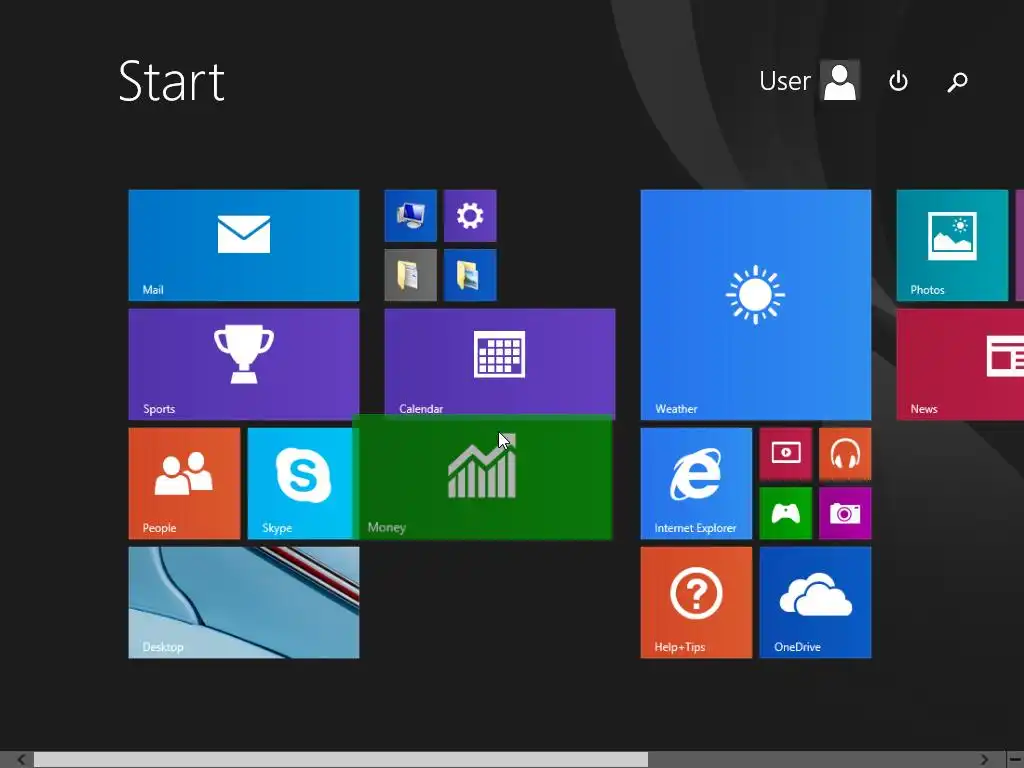
Task: Open the Video small tile
Action: [786, 454]
